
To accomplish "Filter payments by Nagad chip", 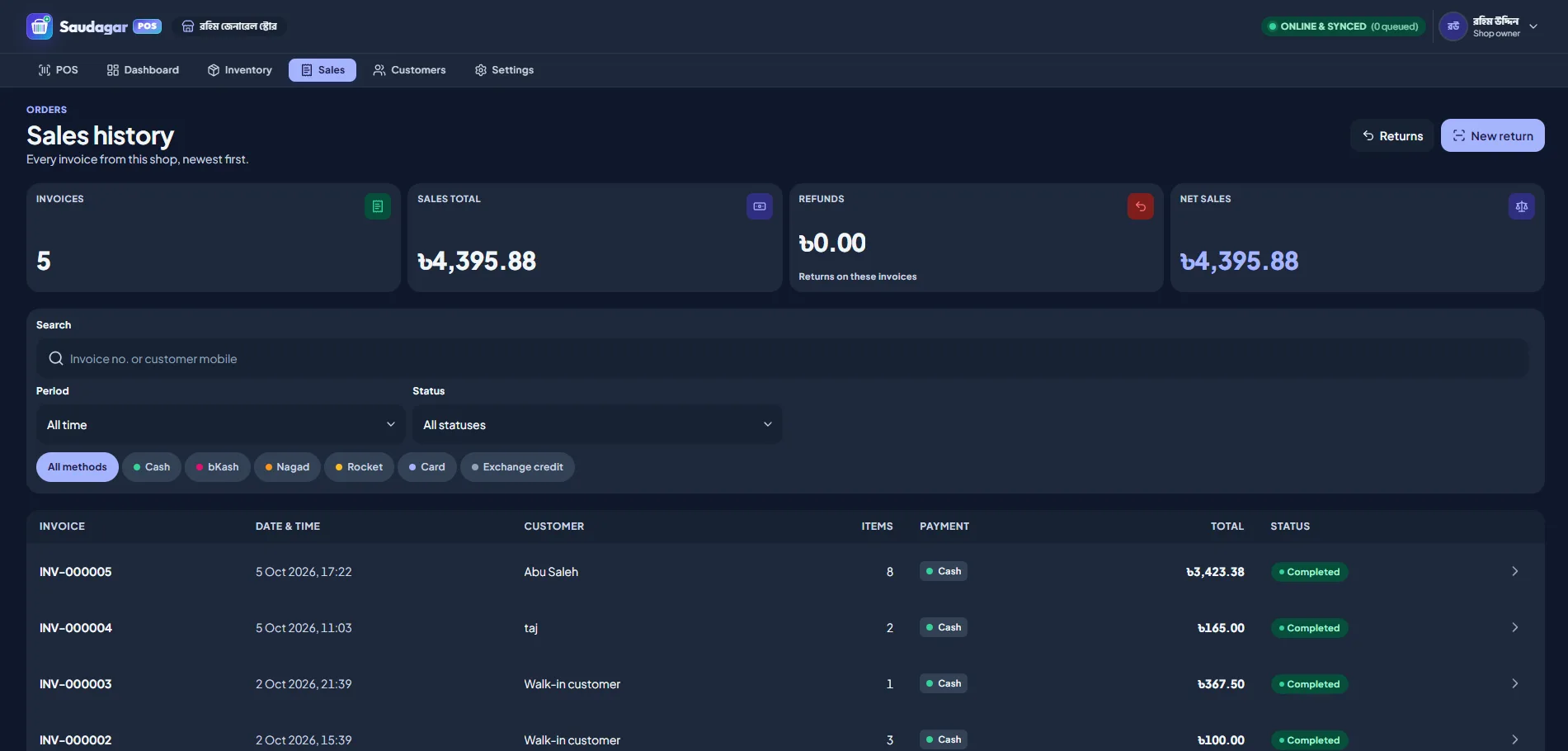I will pyautogui.click(x=287, y=467).
